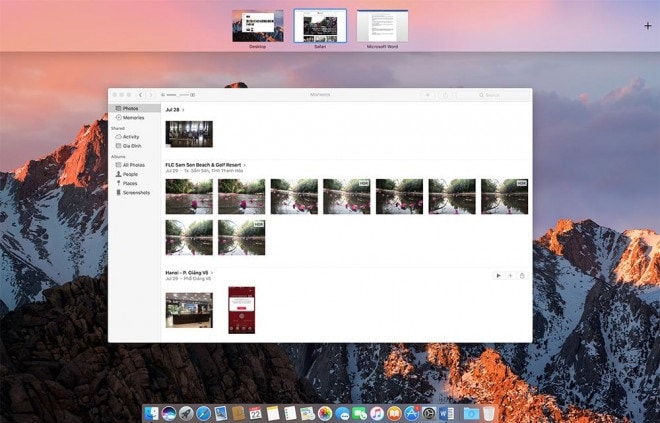The image size is (660, 423).
Task: Switch to the Safari space thumbnail
Action: click(x=320, y=26)
